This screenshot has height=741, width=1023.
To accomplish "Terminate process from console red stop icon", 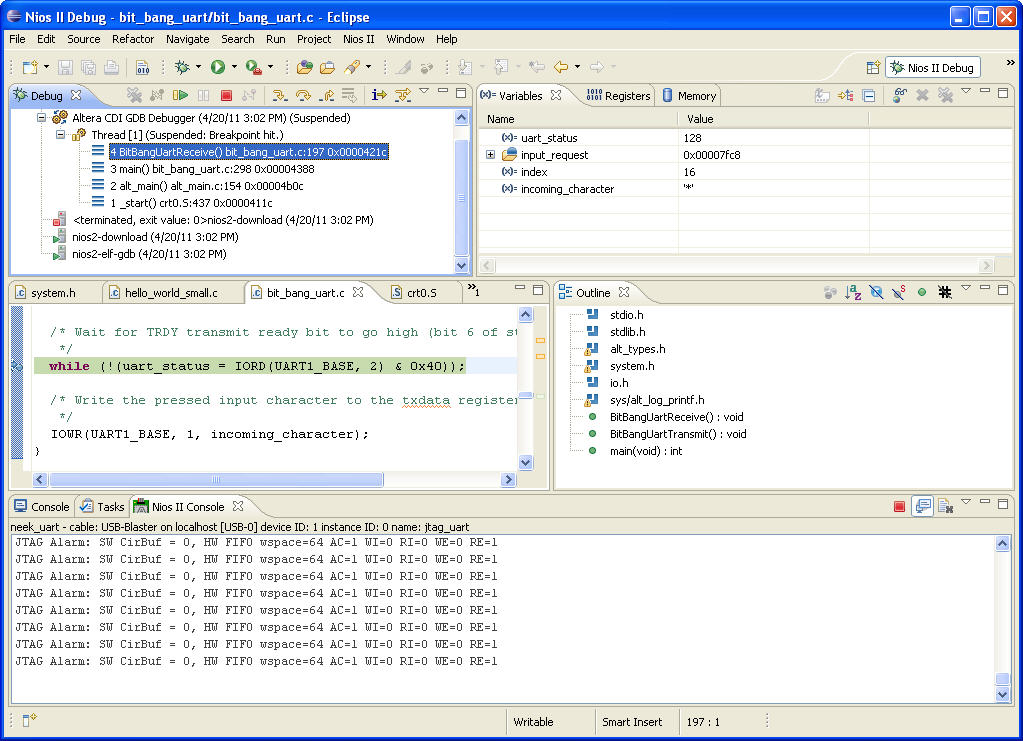I will coord(900,507).
